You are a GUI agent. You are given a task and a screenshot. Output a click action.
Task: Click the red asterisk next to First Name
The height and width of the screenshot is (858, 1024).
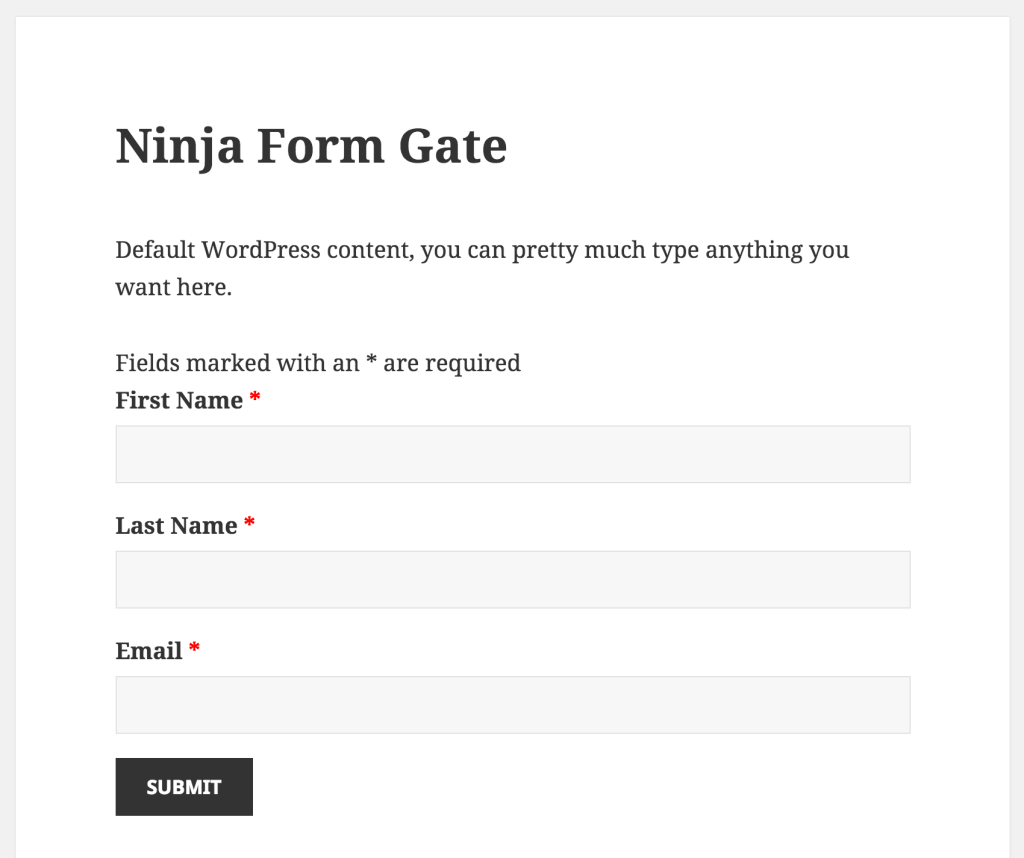(255, 399)
